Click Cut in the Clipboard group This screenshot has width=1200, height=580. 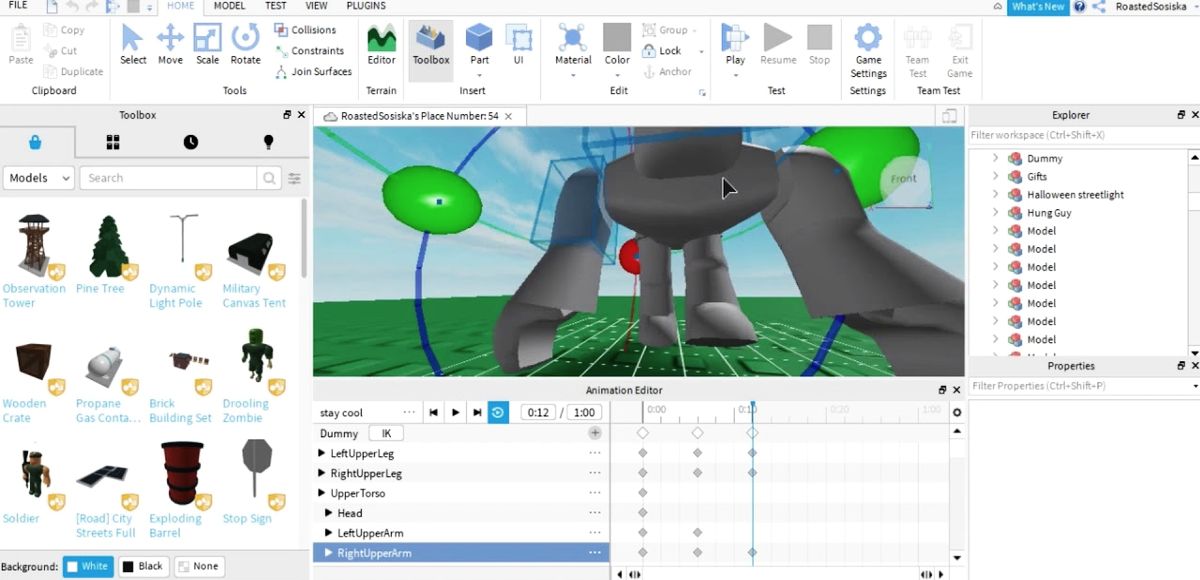pyautogui.click(x=61, y=51)
